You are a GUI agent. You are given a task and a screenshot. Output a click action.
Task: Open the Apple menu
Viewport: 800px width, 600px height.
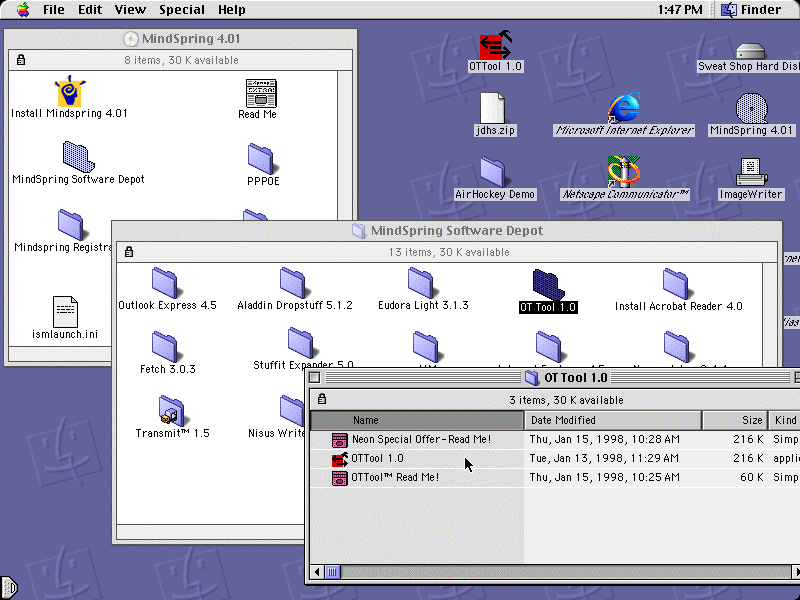[x=22, y=10]
